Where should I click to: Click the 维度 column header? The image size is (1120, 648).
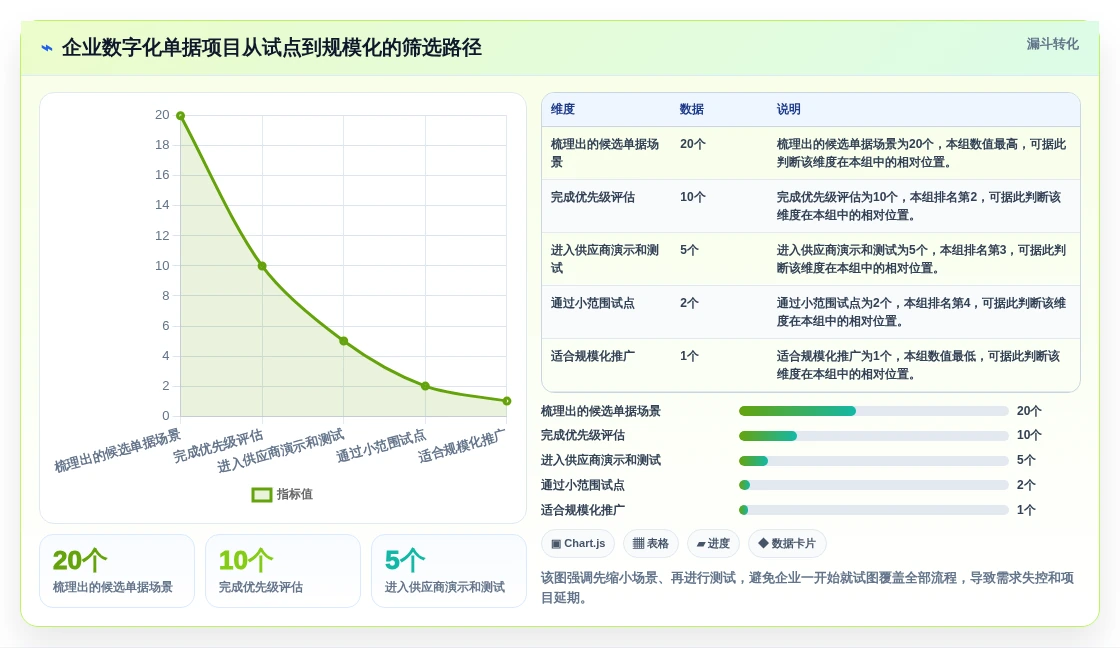click(563, 109)
